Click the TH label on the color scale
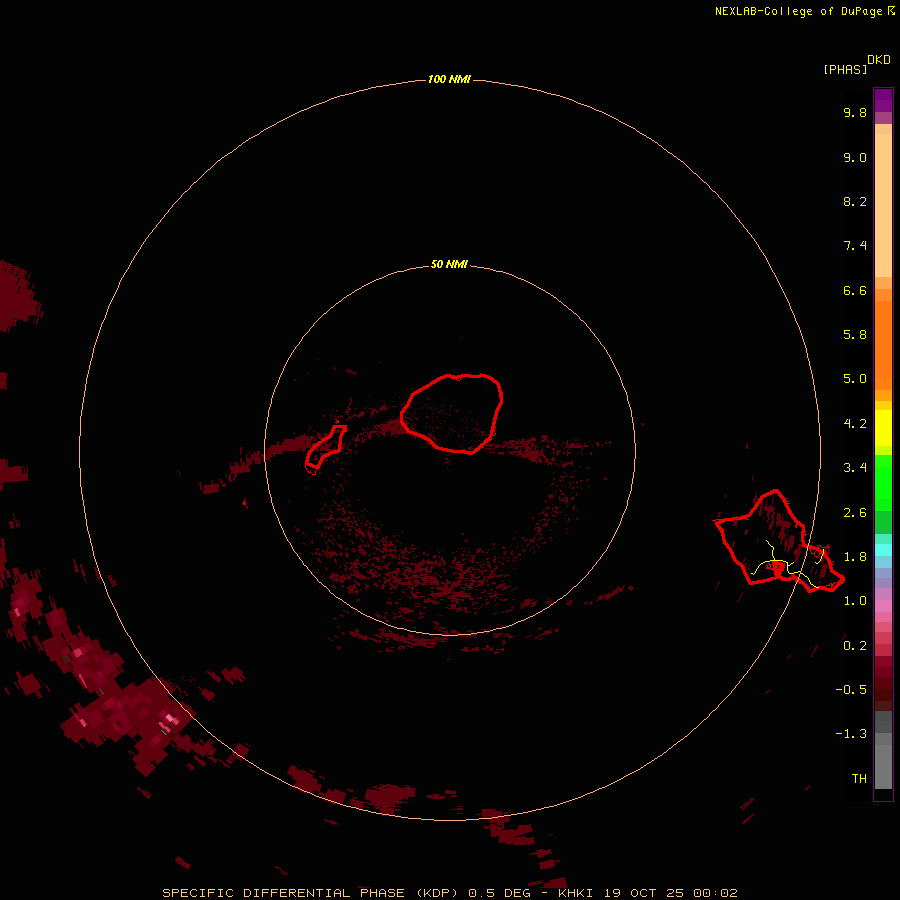The height and width of the screenshot is (900, 900). click(x=859, y=778)
